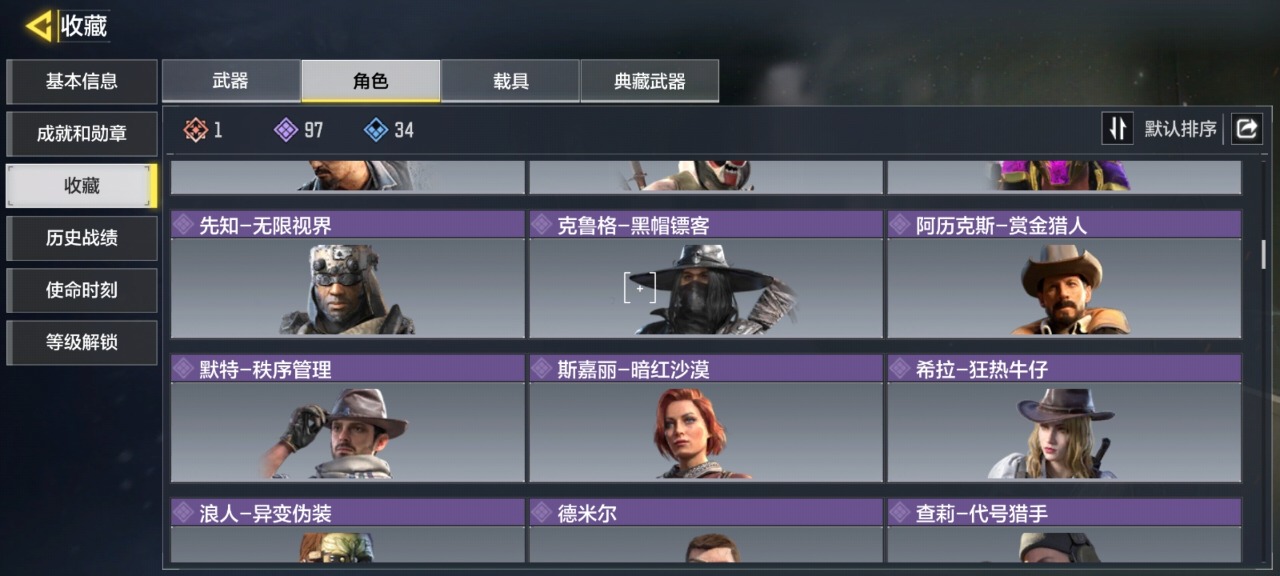This screenshot has height=576, width=1280.
Task: Click rarity diamond beside 德米尔
Action: 541,513
